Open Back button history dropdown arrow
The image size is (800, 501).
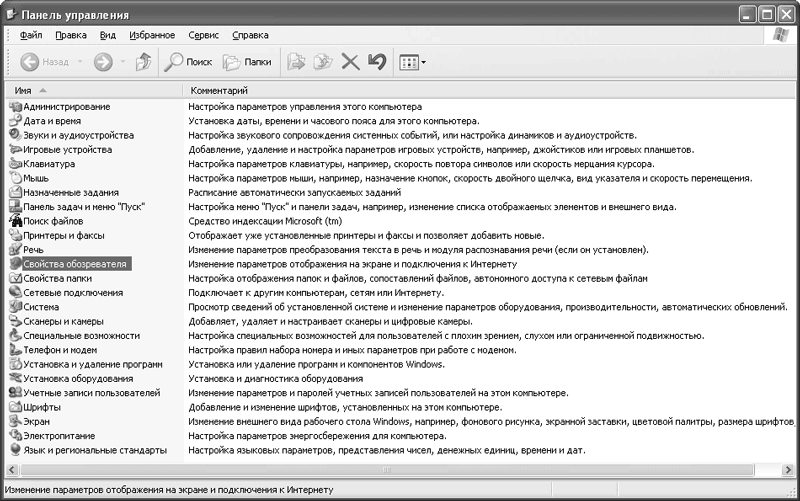[80, 62]
